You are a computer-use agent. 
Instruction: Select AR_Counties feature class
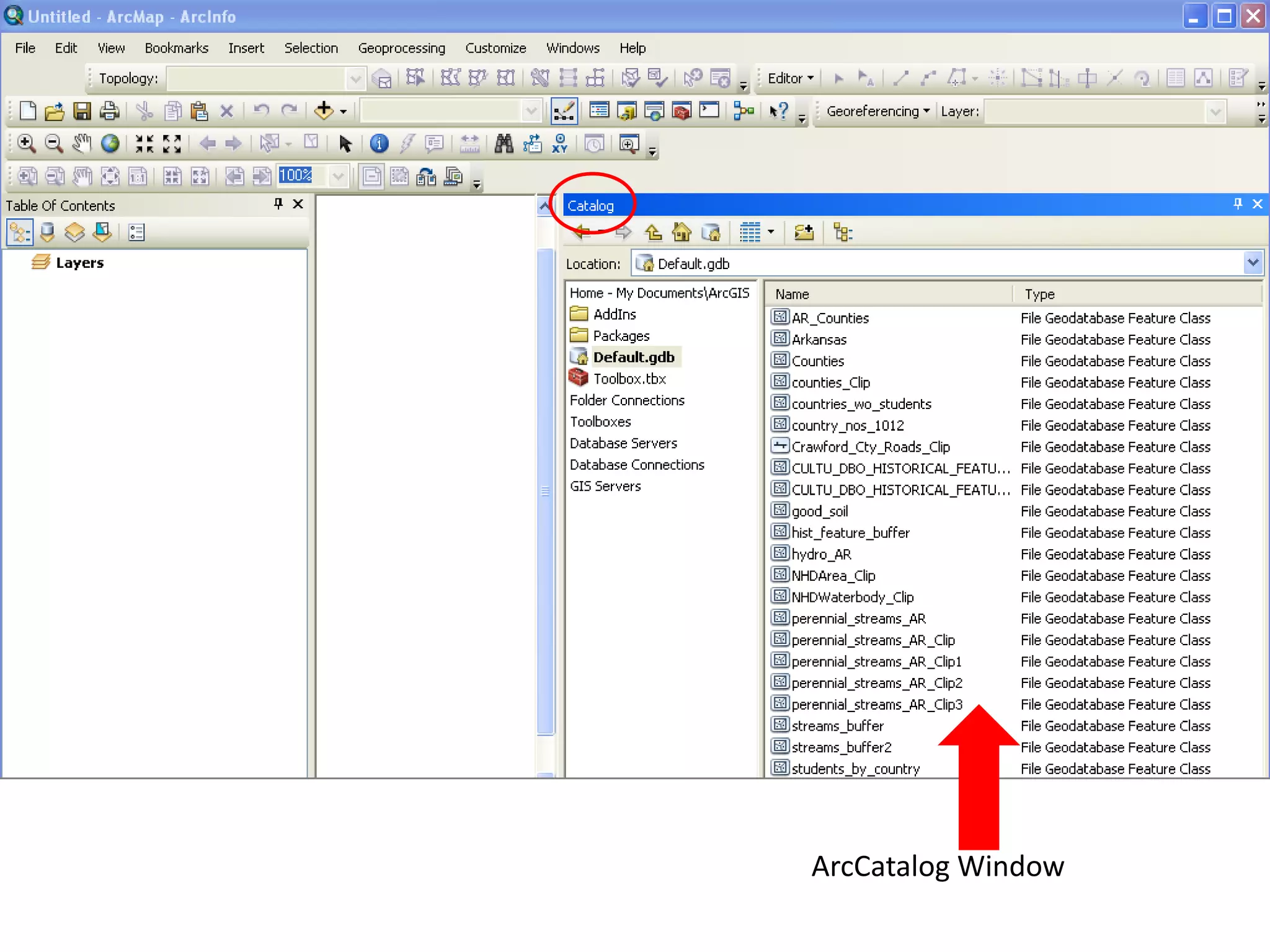point(830,318)
